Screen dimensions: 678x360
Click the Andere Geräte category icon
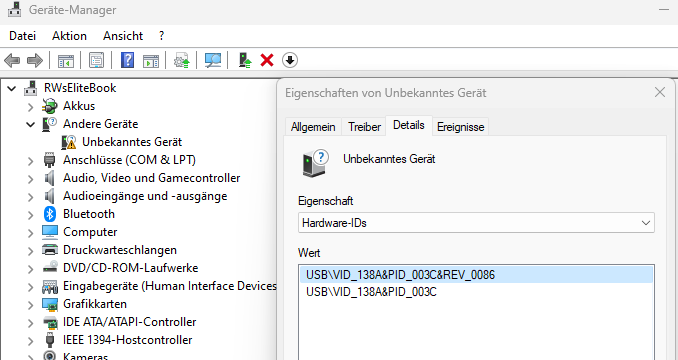pyautogui.click(x=50, y=124)
